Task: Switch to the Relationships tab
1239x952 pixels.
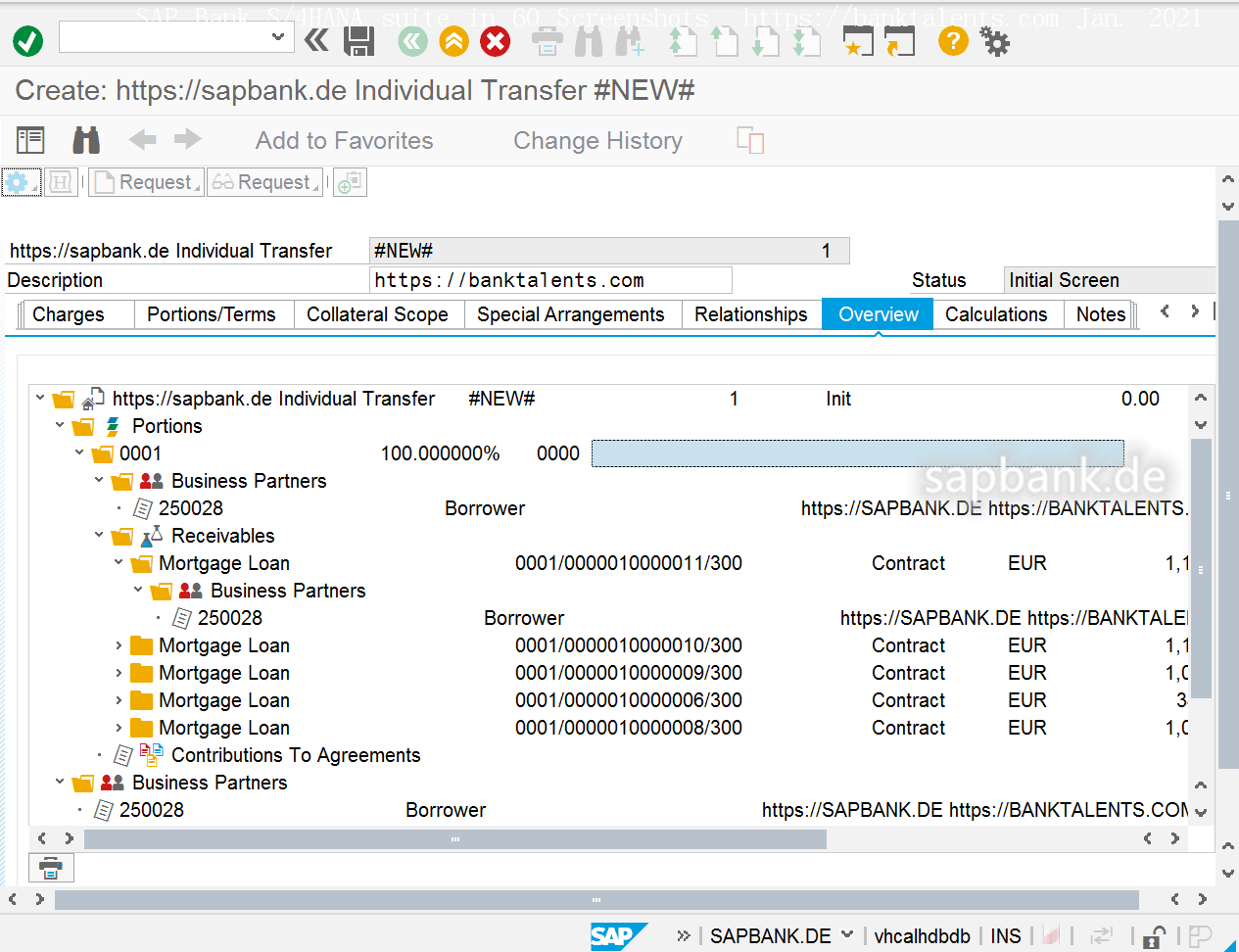Action: coord(751,314)
